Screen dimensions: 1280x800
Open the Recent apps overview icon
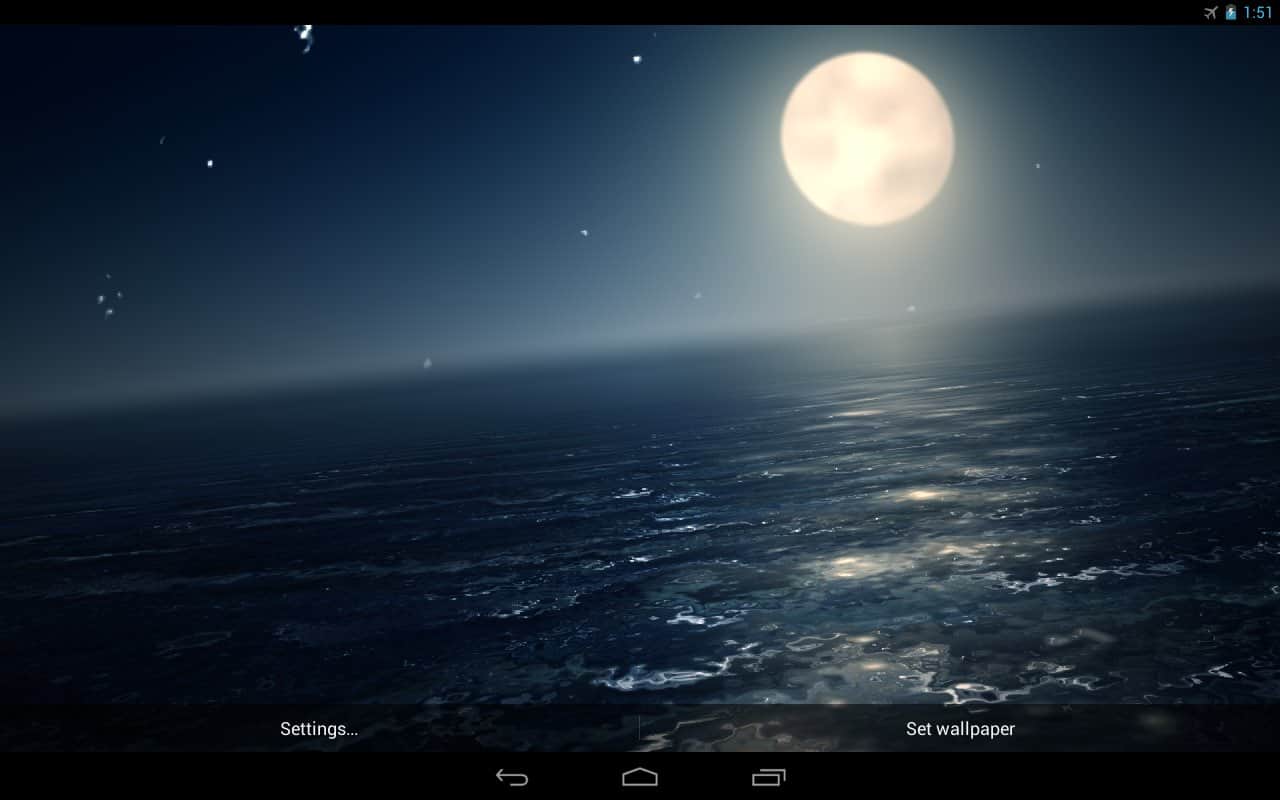tap(768, 777)
